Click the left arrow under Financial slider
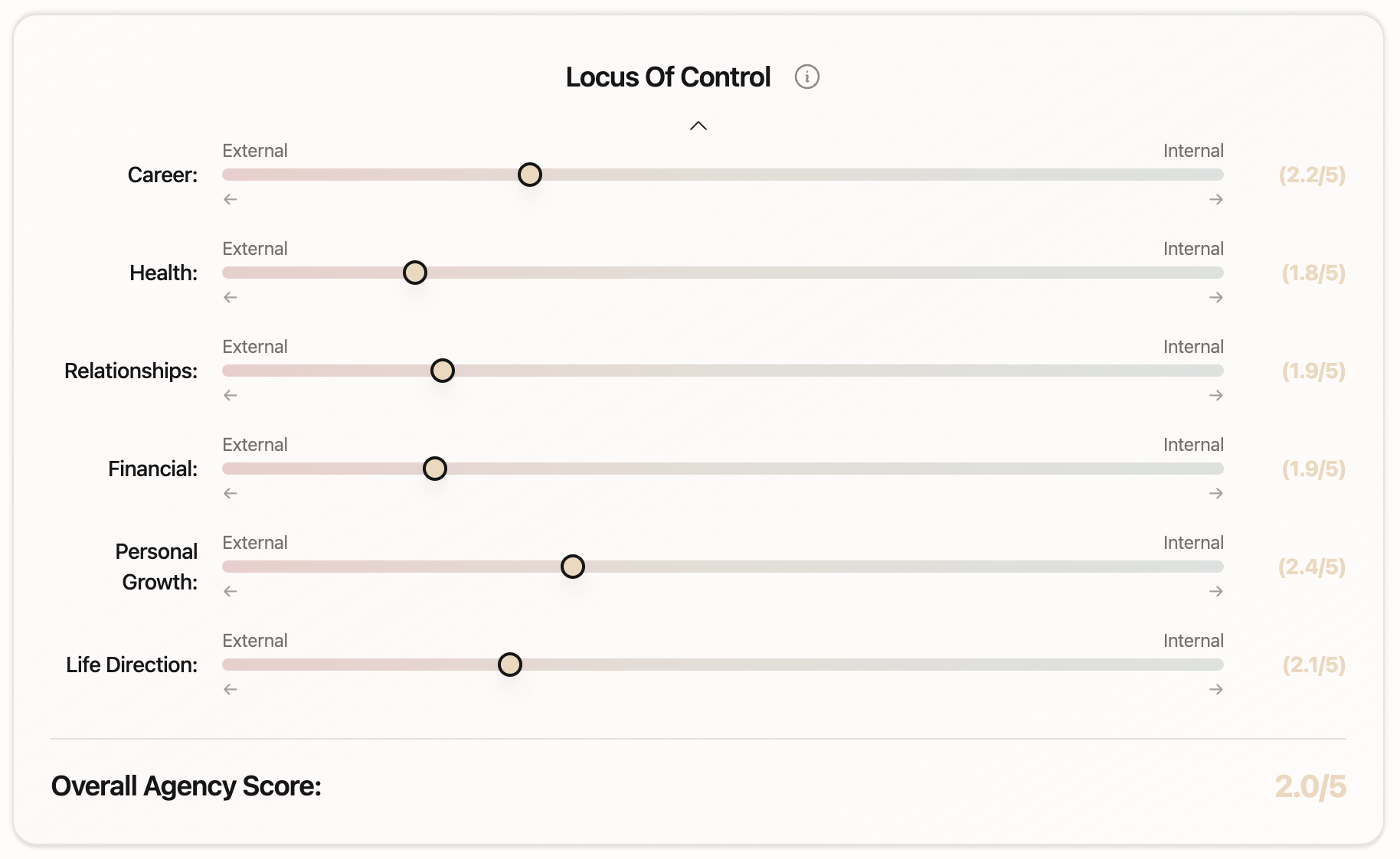The width and height of the screenshot is (1400, 859). (231, 493)
